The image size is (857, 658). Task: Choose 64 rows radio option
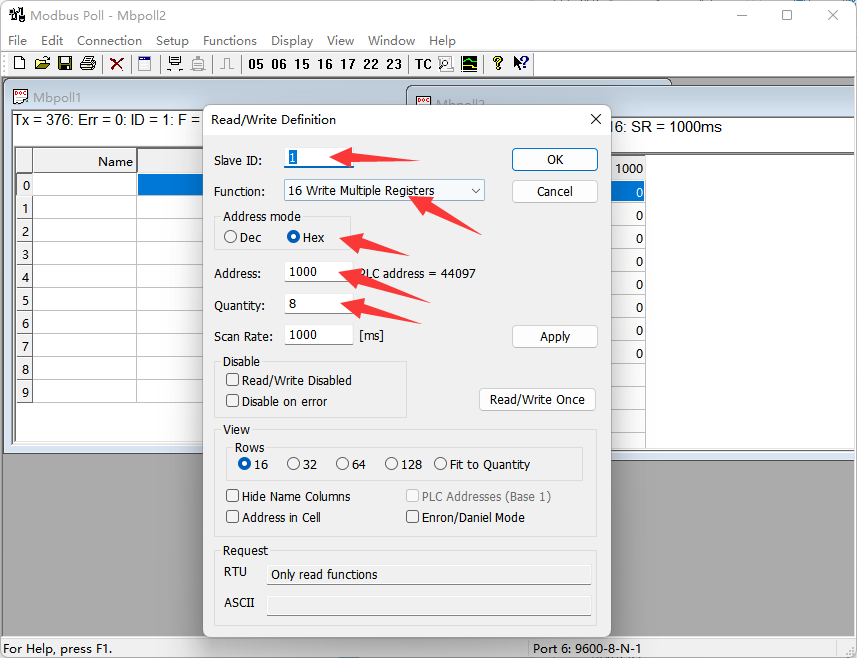click(x=343, y=464)
